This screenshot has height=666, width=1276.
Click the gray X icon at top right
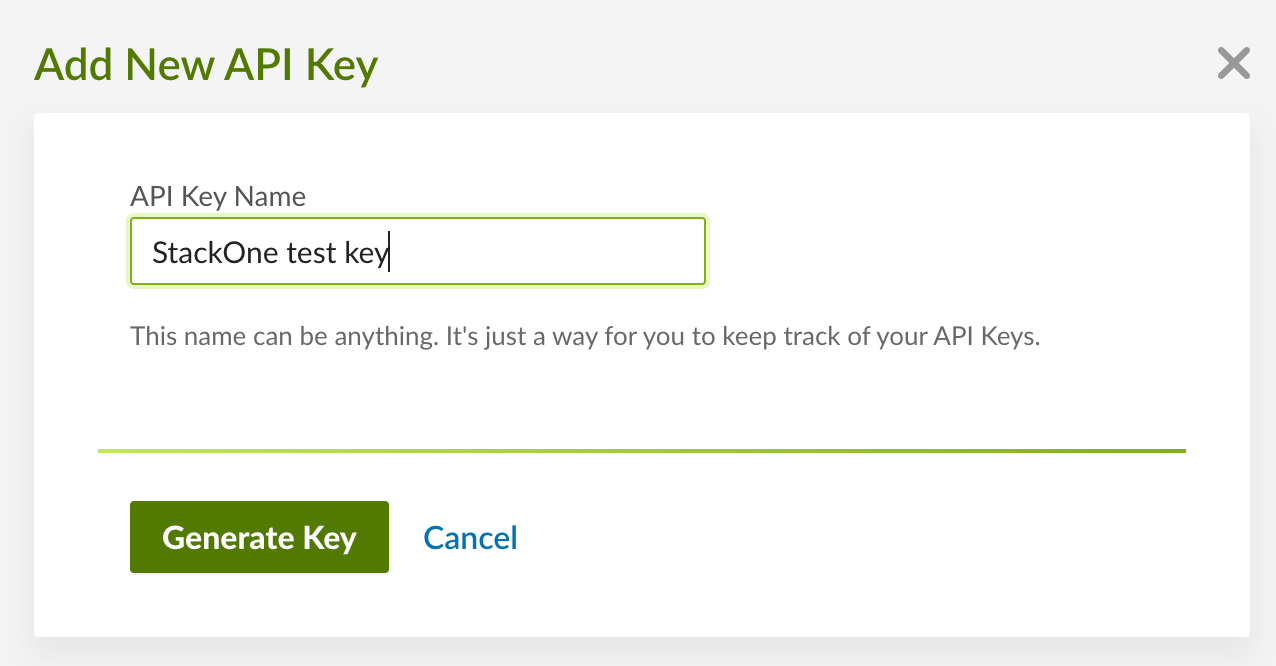(x=1233, y=64)
